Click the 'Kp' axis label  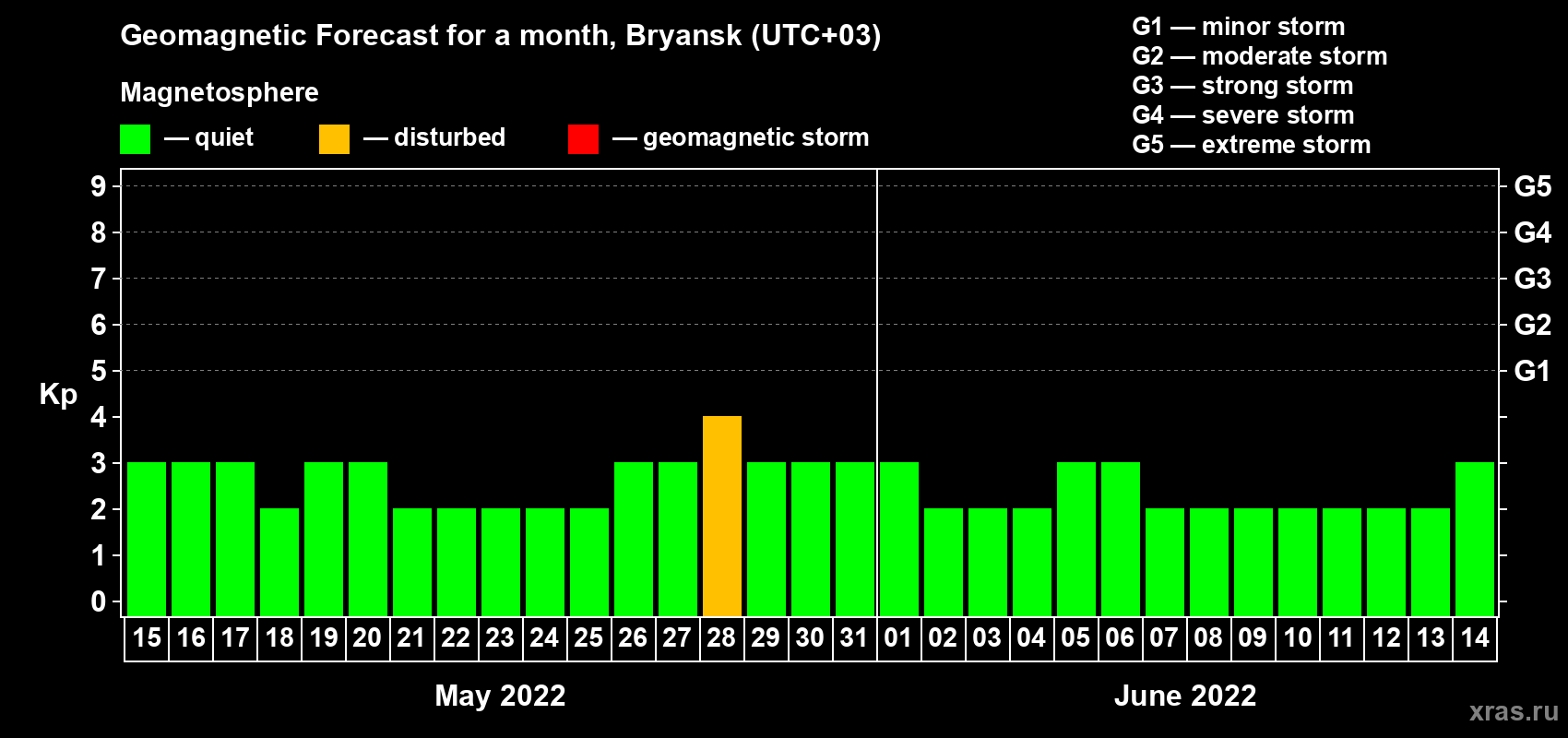point(58,395)
